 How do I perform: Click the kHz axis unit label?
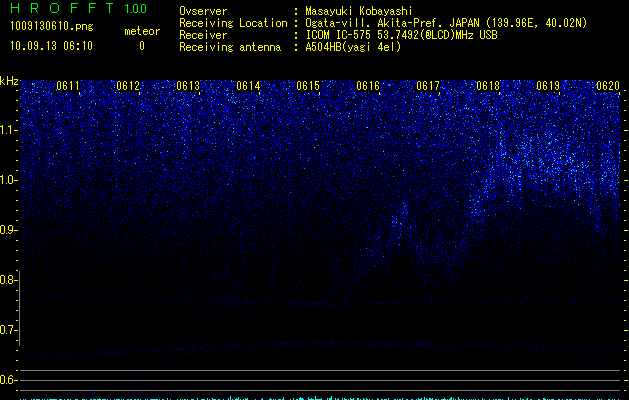point(9,81)
